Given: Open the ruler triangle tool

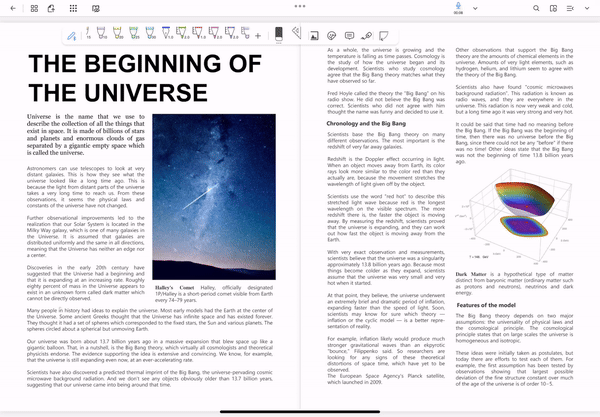Looking at the screenshot, I should (297, 33).
